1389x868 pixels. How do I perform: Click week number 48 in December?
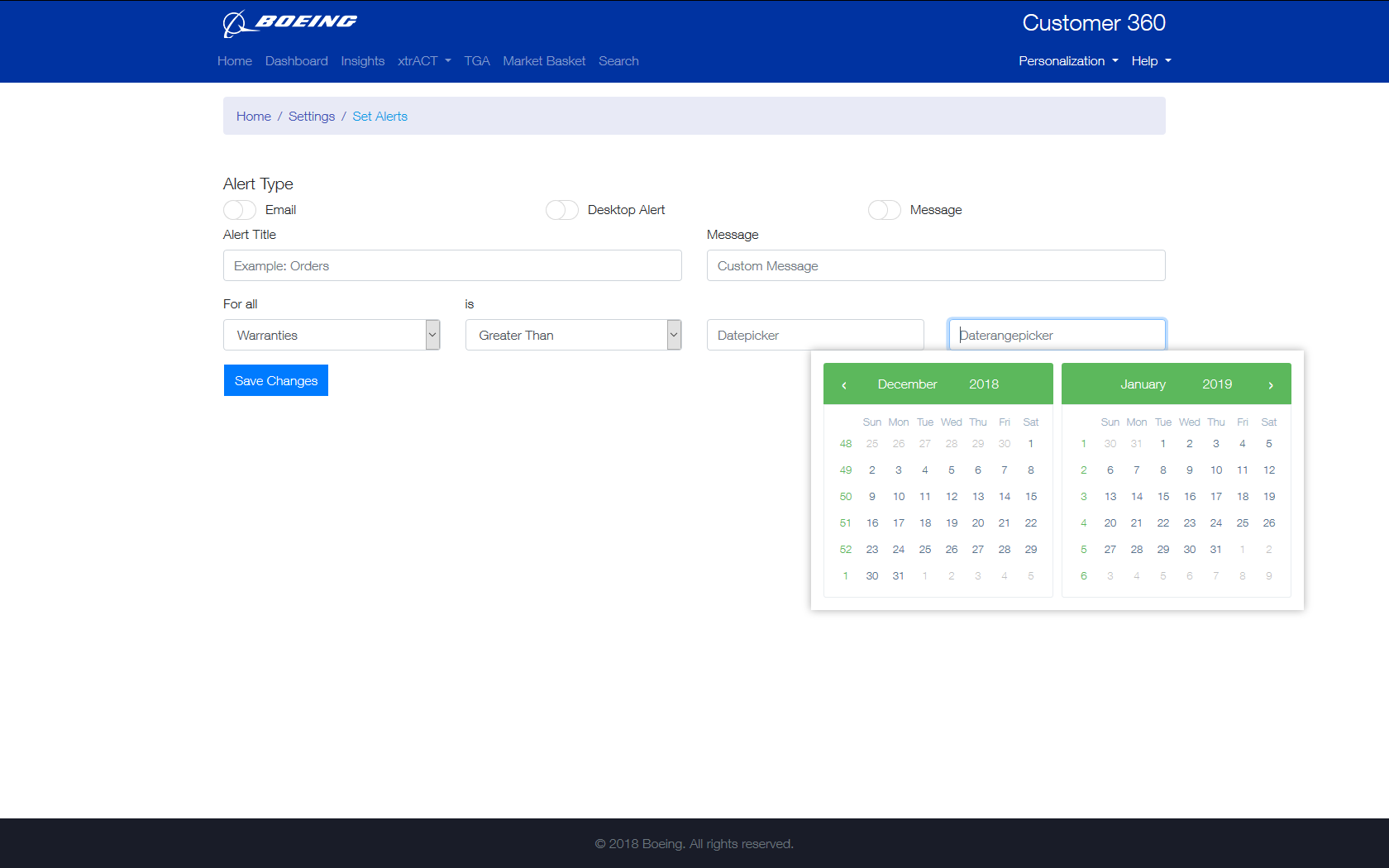pos(846,444)
